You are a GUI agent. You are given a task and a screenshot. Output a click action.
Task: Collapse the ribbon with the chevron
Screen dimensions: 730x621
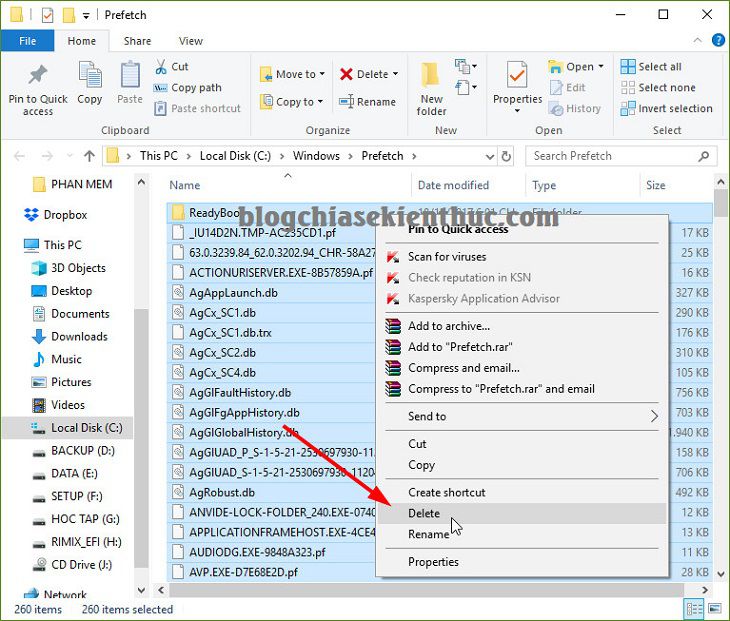[697, 40]
